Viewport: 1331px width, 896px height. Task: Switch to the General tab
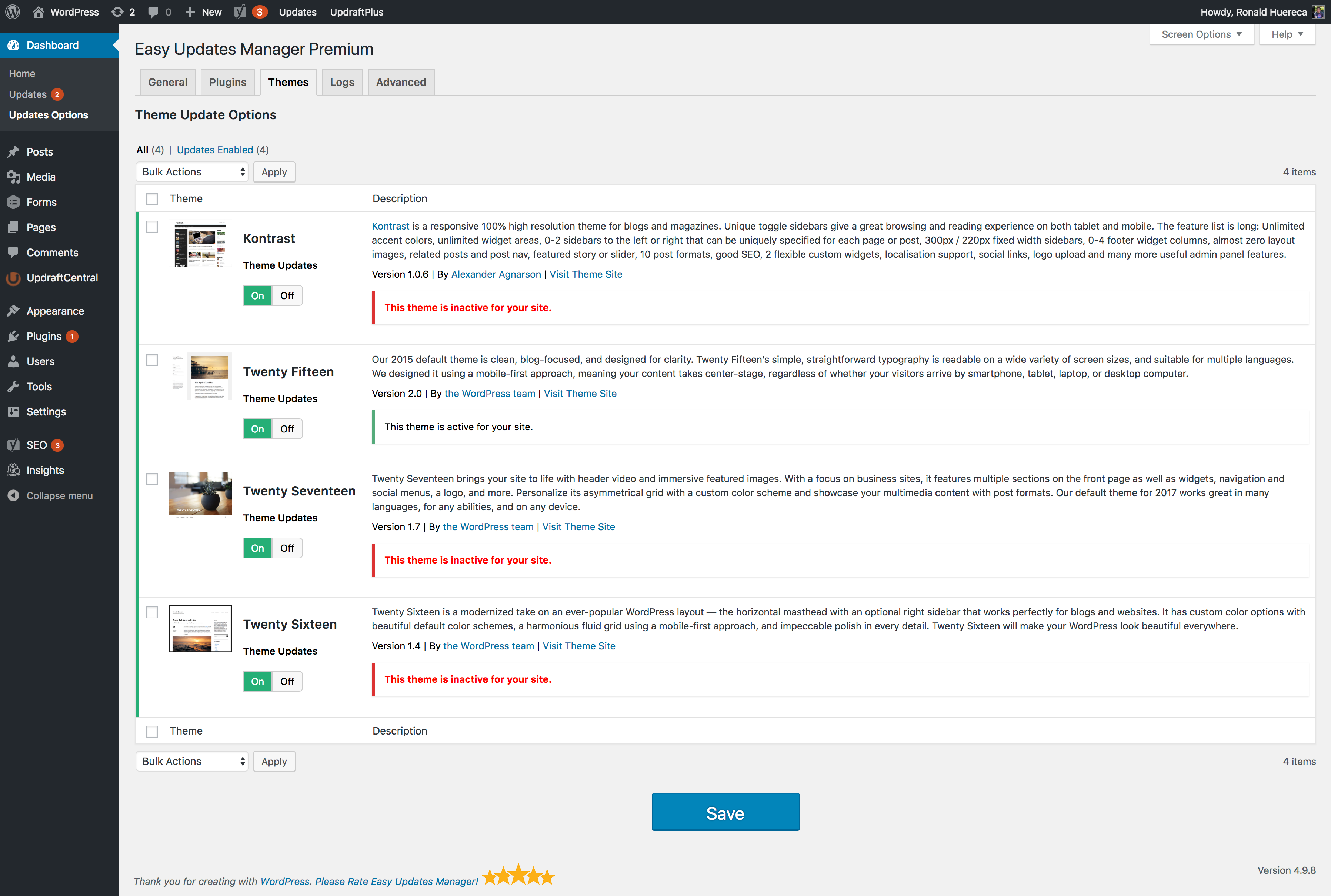coord(167,82)
